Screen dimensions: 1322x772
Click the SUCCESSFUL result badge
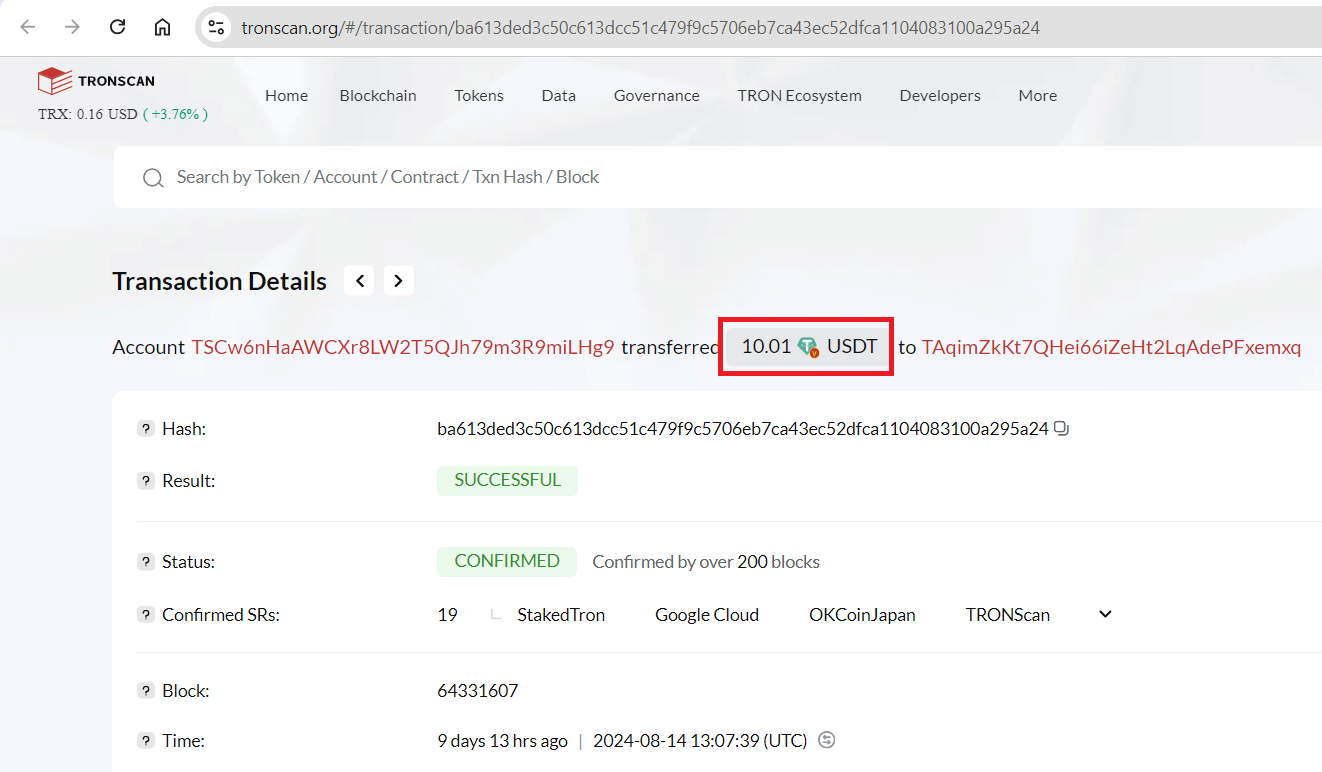pos(507,480)
